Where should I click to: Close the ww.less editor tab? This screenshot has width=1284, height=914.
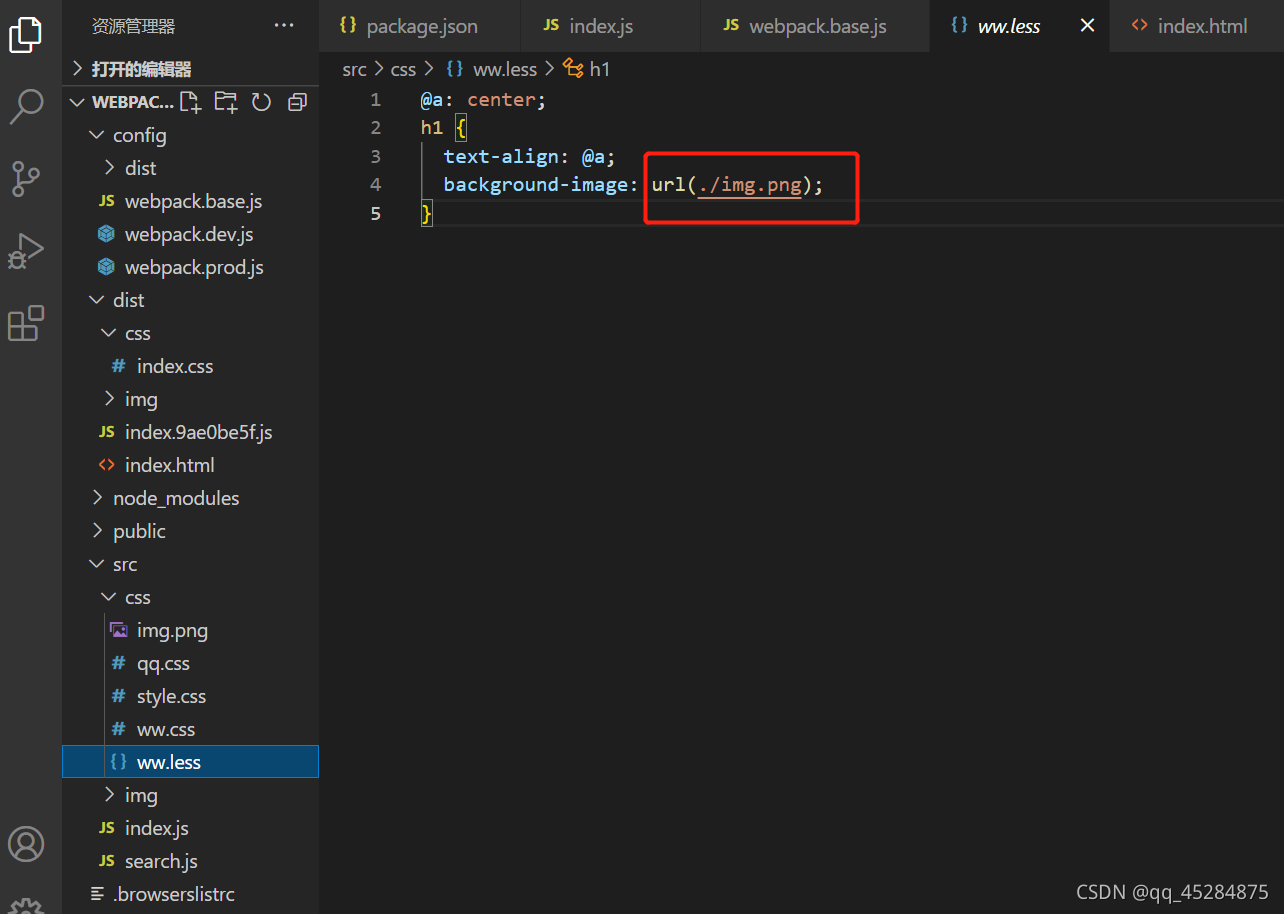1087,26
